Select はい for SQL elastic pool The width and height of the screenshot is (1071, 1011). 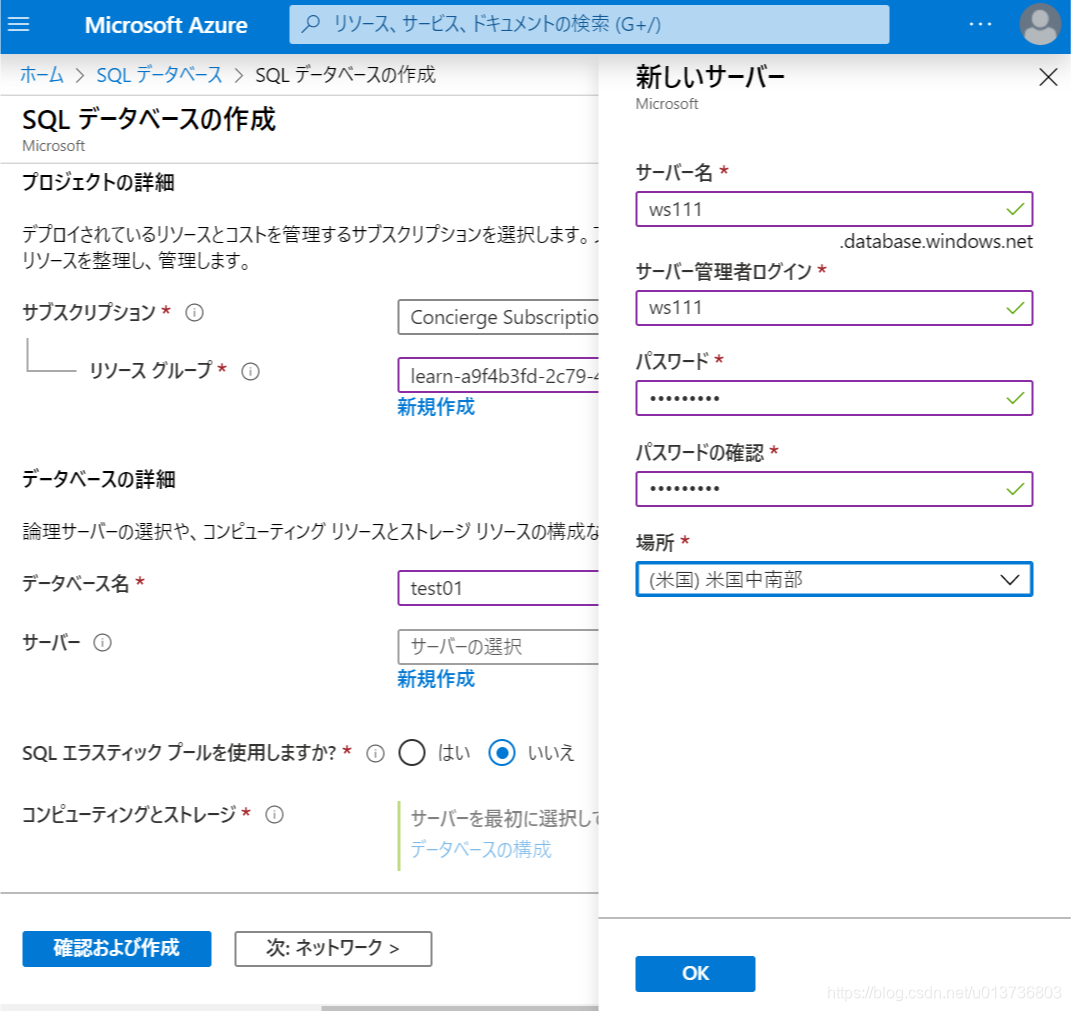point(413,753)
